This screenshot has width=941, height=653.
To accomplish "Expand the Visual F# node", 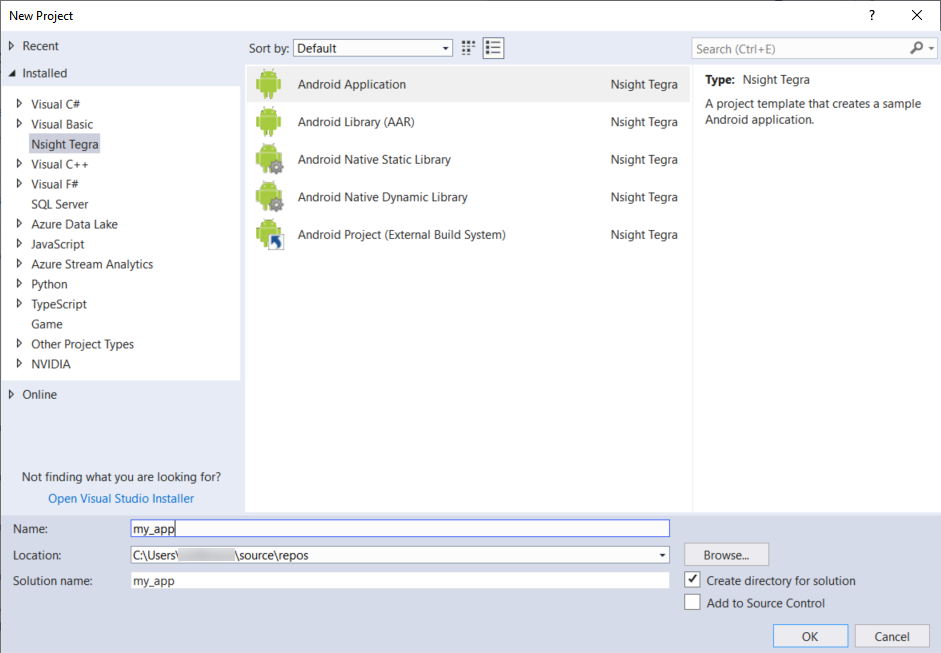I will [19, 184].
